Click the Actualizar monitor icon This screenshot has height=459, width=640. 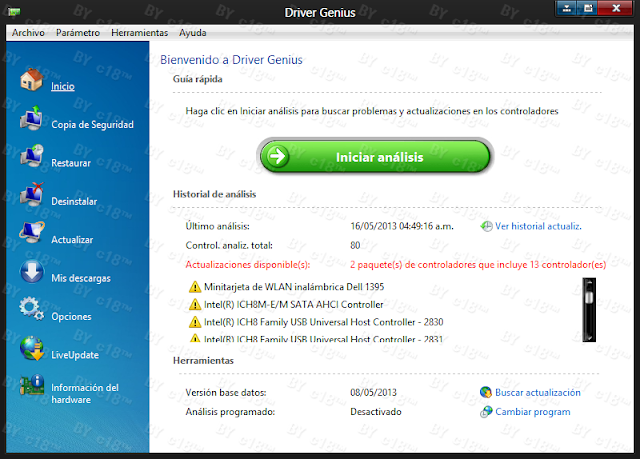(31, 233)
